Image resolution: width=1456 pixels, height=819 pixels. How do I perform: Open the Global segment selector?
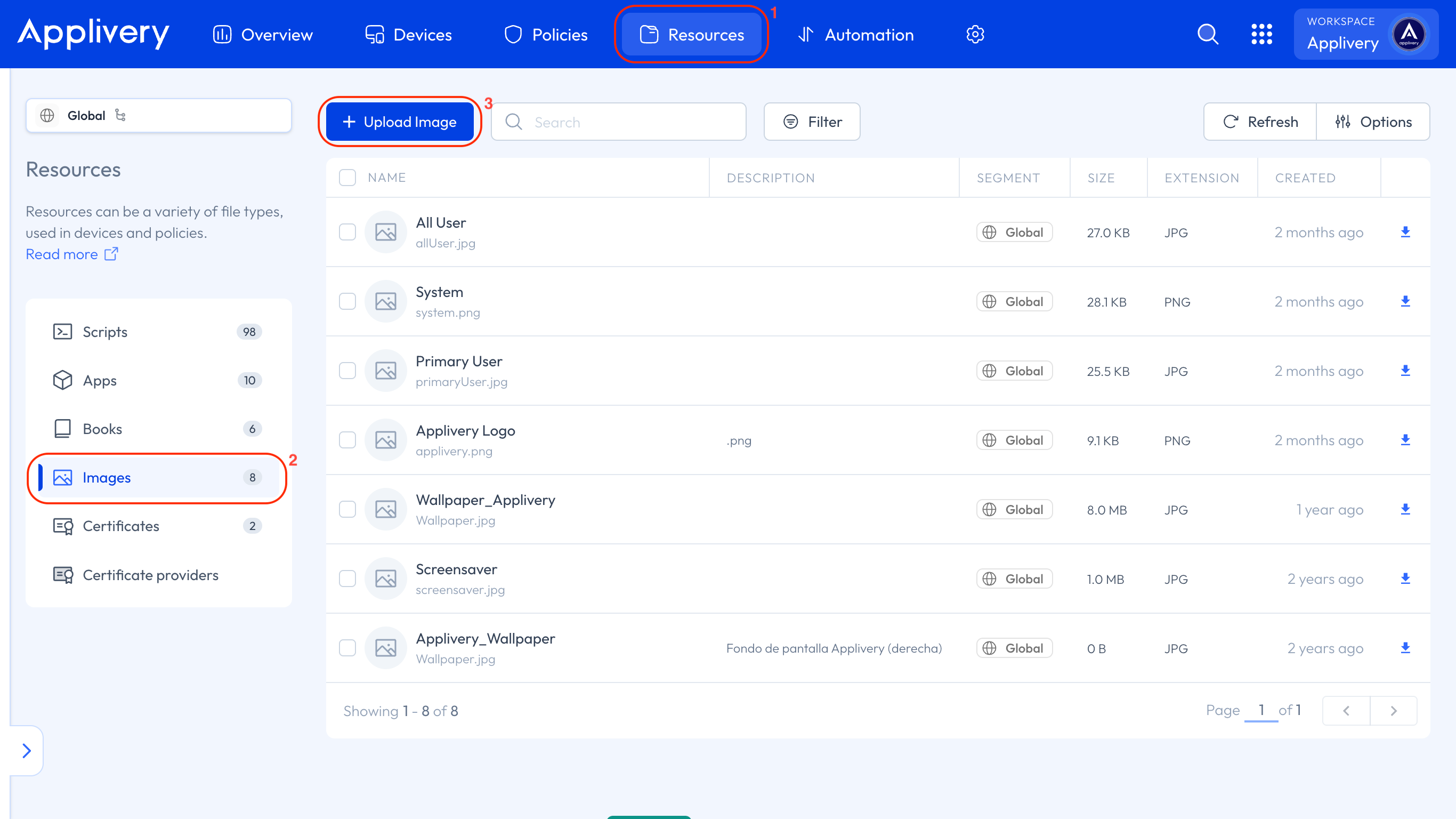(x=158, y=115)
